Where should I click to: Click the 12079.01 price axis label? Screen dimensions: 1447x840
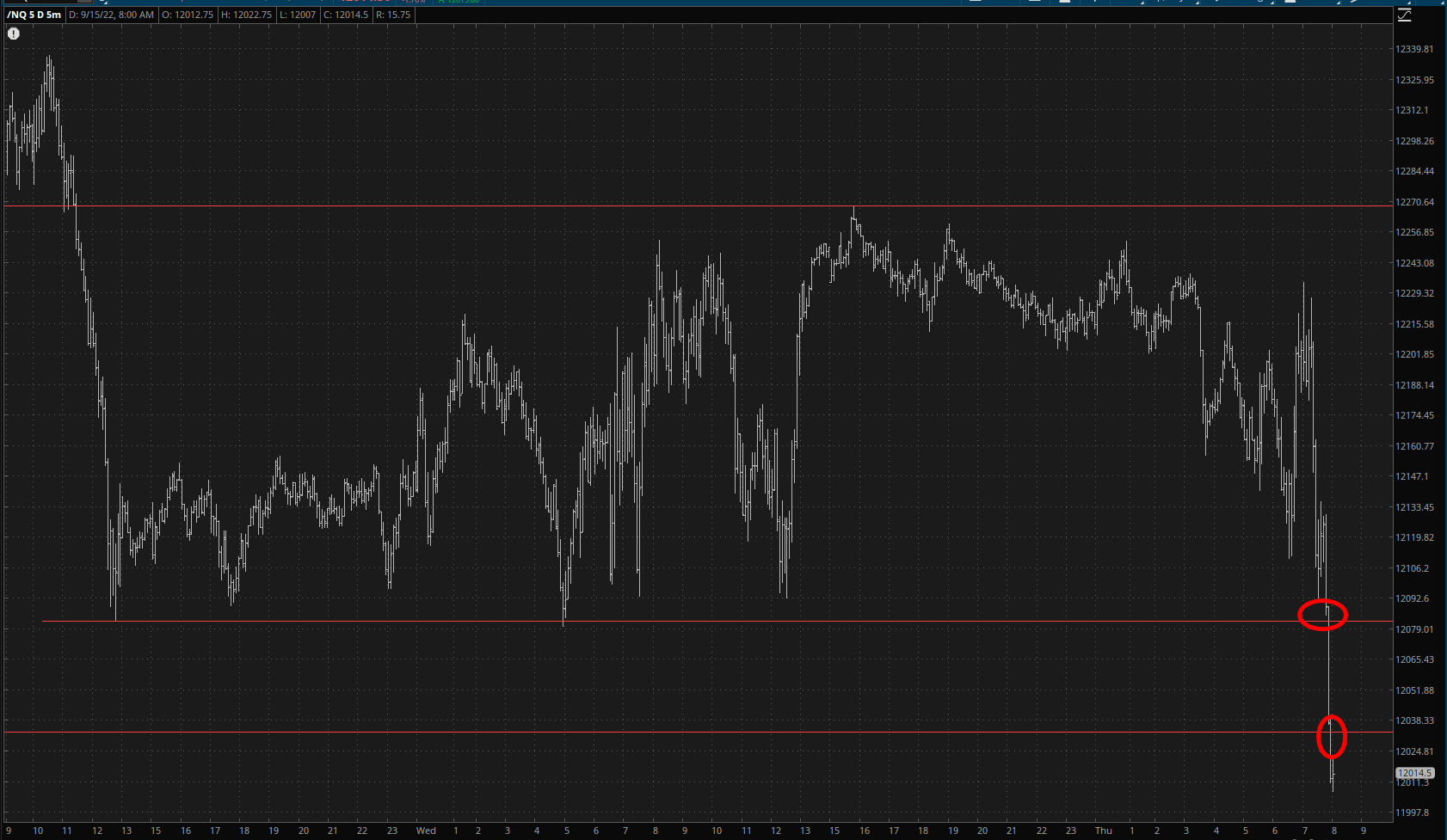point(1414,629)
